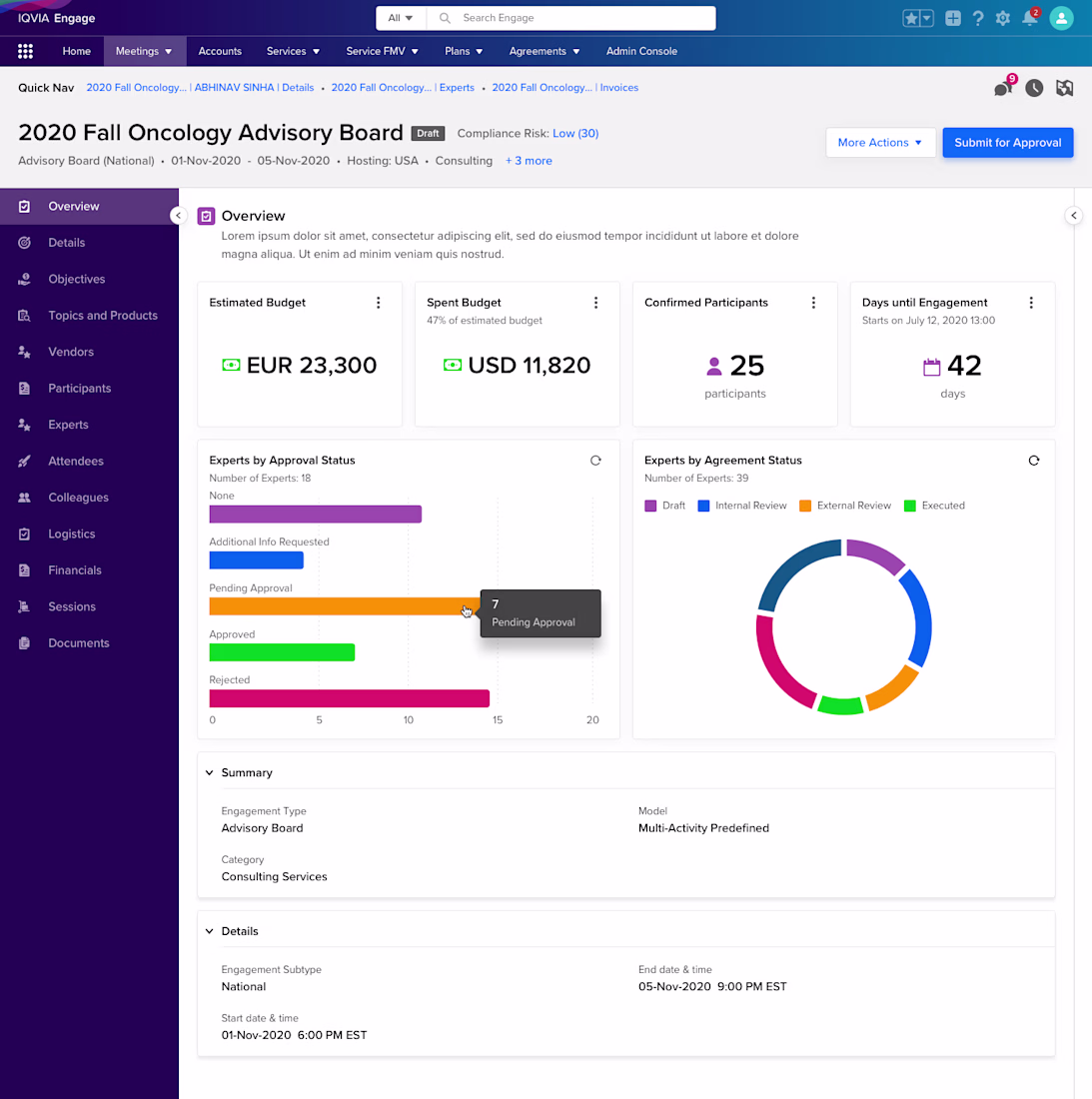
Task: Open the chat comments icon with badge
Action: [1004, 87]
